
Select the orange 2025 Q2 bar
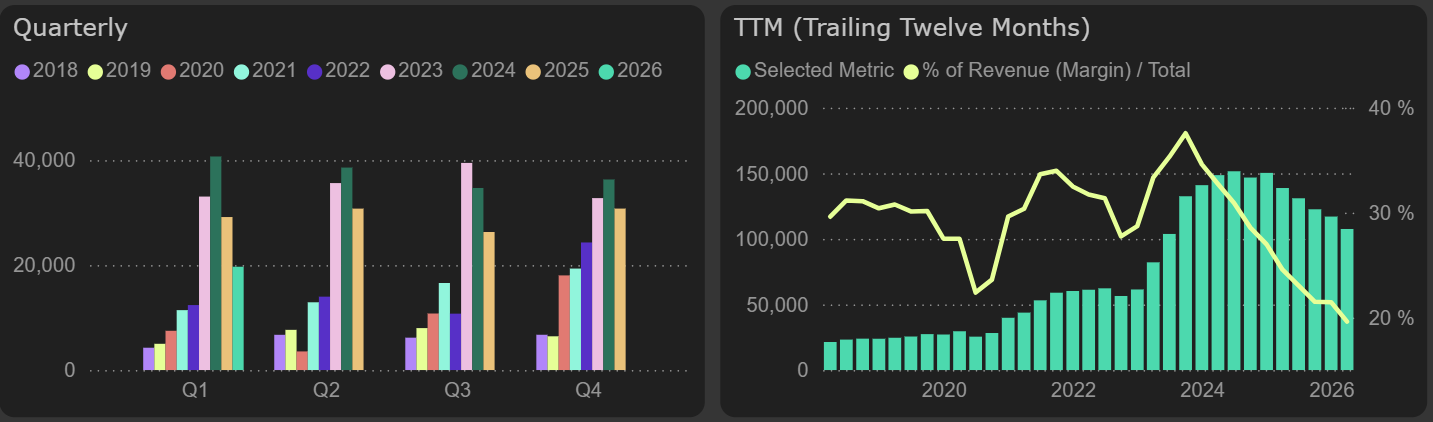point(358,289)
